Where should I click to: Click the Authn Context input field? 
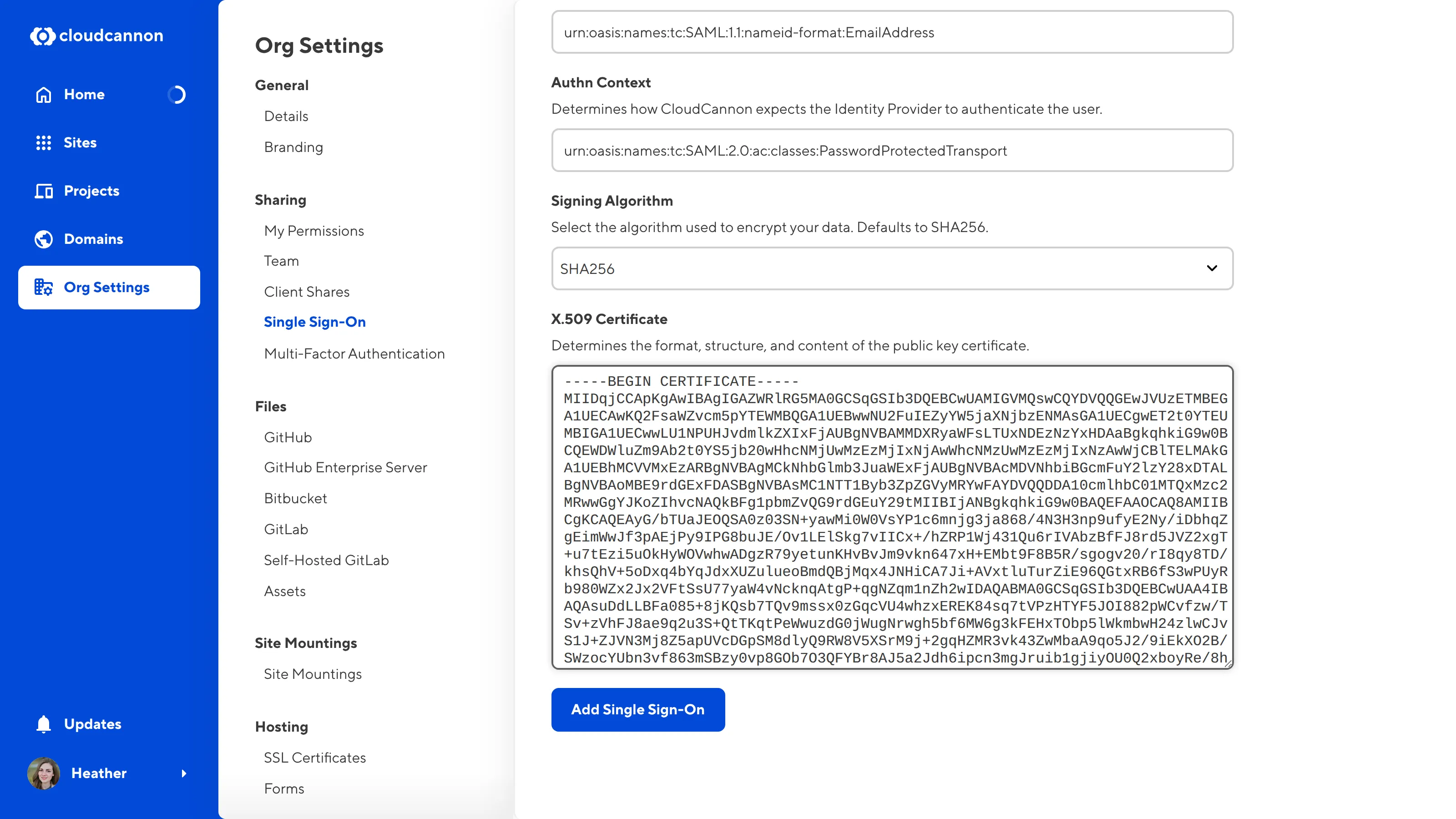892,150
